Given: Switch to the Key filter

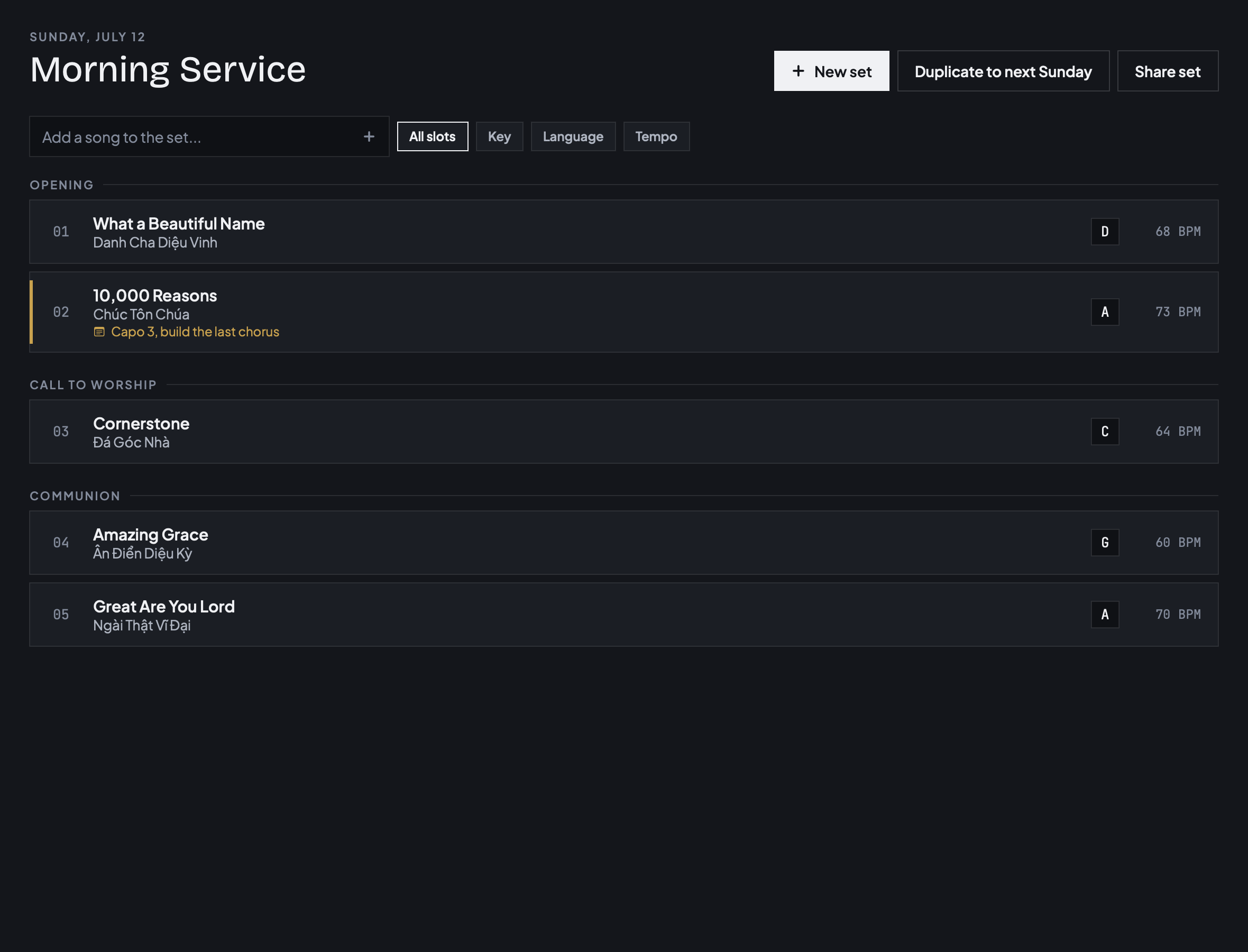Looking at the screenshot, I should pyautogui.click(x=499, y=136).
